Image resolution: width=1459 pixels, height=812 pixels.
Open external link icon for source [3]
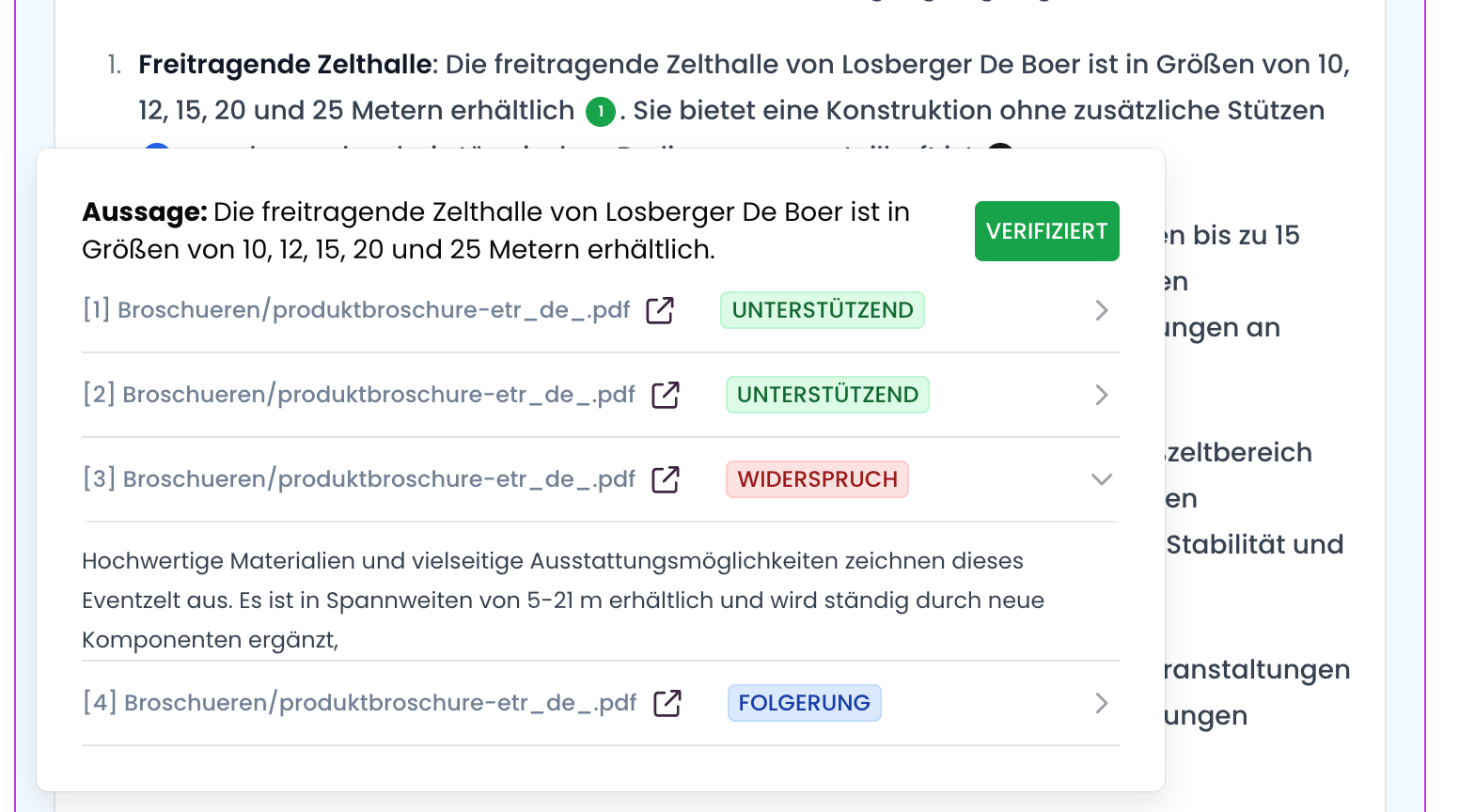click(x=666, y=479)
